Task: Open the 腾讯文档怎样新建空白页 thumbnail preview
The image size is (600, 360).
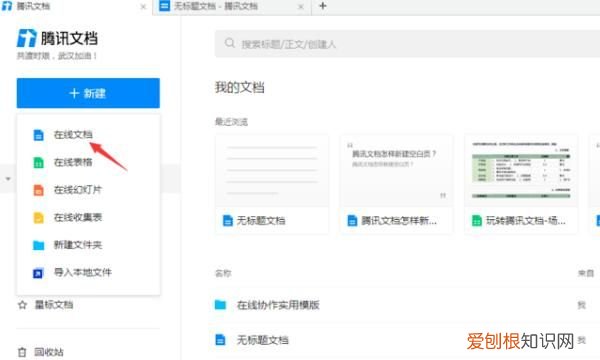Action: [396, 171]
